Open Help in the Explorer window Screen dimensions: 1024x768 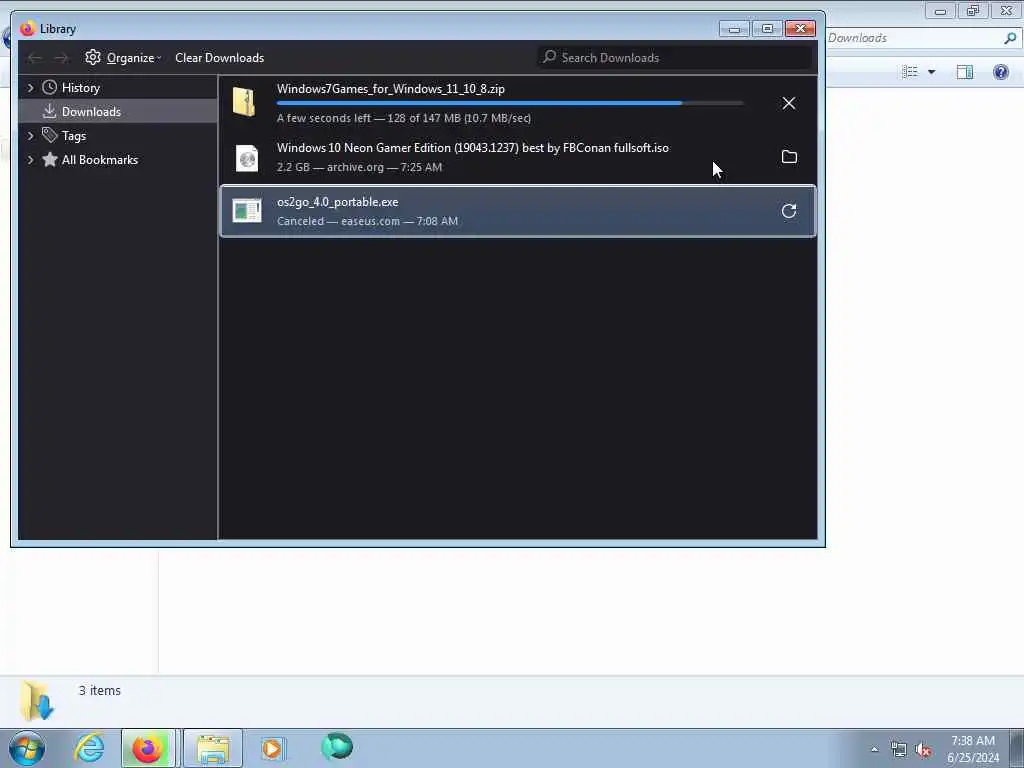coord(1000,72)
